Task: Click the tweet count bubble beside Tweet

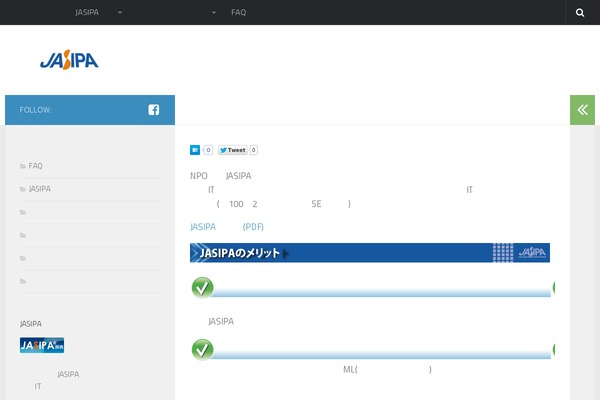Action: point(253,150)
